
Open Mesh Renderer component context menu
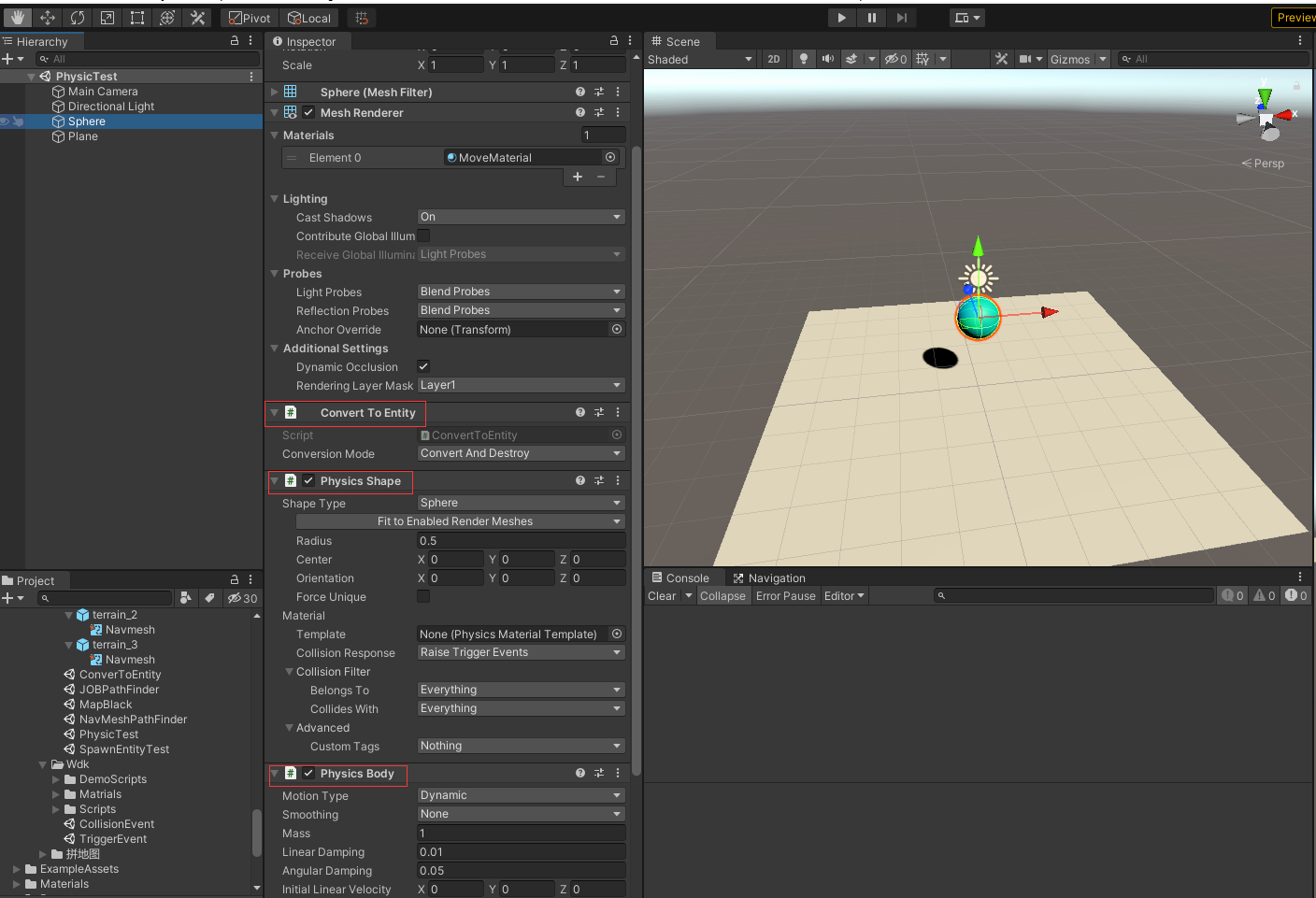click(618, 112)
